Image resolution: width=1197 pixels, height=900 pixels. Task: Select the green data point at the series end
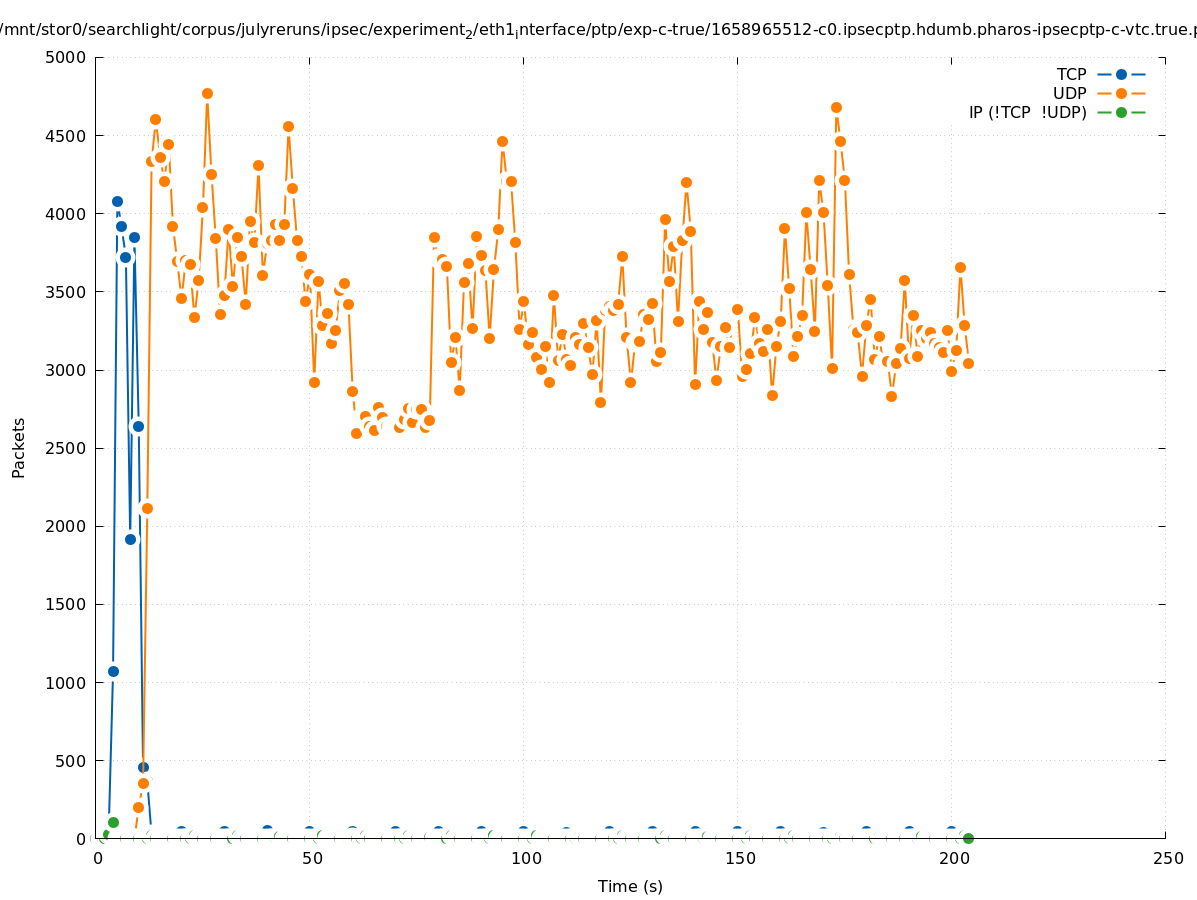click(968, 838)
